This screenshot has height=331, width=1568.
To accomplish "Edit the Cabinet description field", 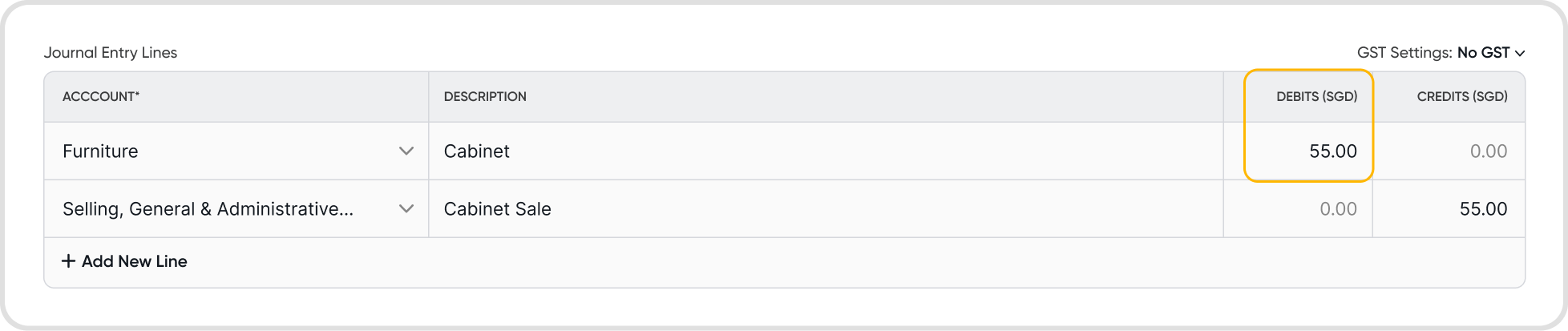I will (x=826, y=151).
